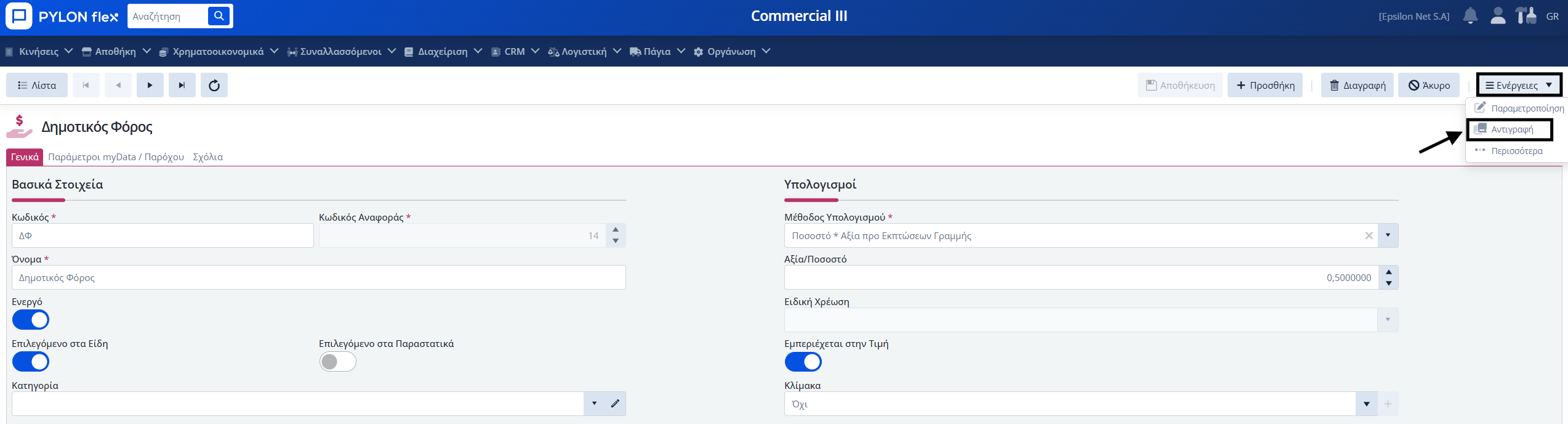
Task: Click the [Epsilon Net S.A] company label
Action: pos(1414,17)
